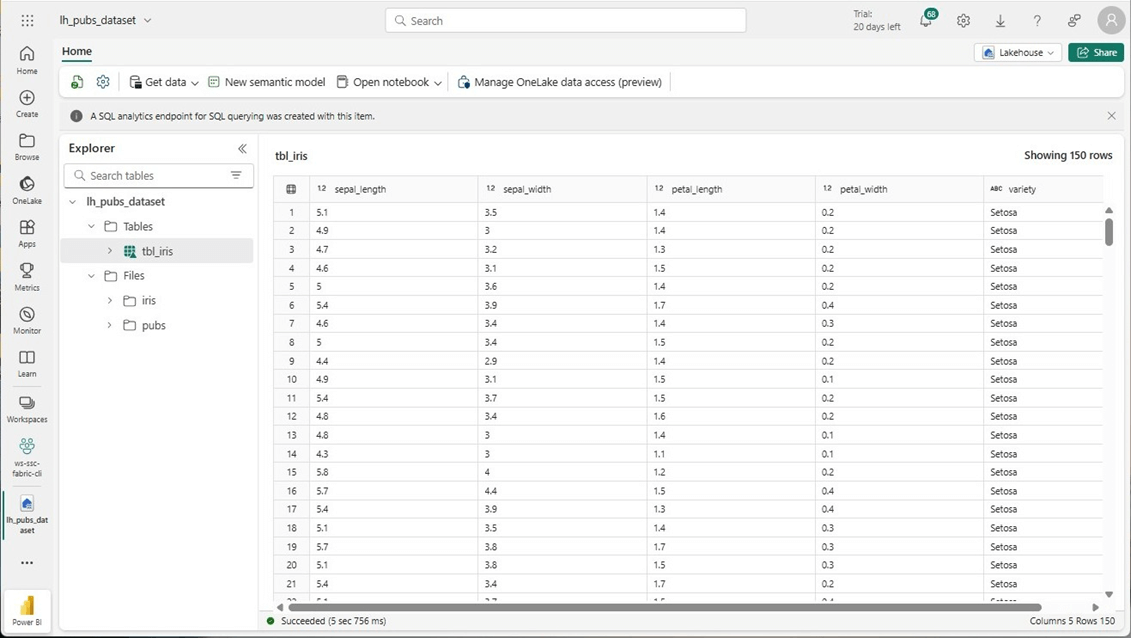Open Lakehouse mode switcher dropdown

(x=1018, y=53)
